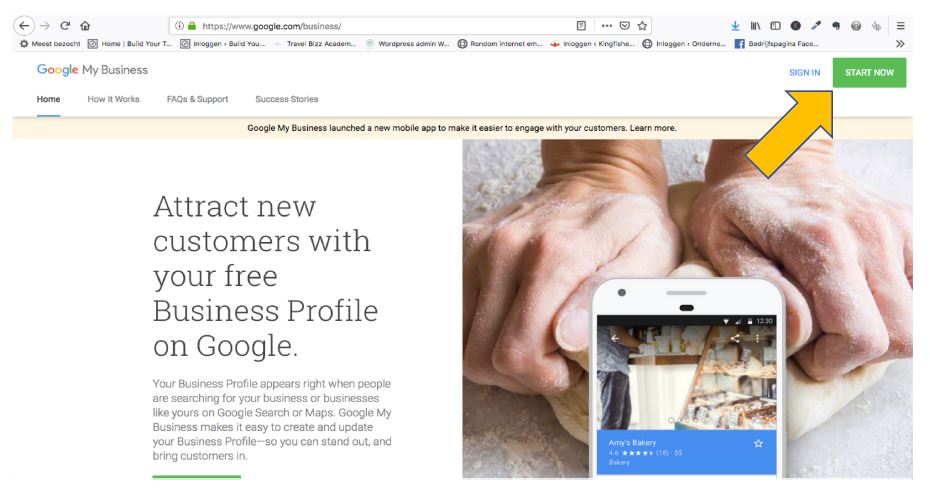Open the browser home page icon
Screen dimensions: 930x493
[85, 26]
